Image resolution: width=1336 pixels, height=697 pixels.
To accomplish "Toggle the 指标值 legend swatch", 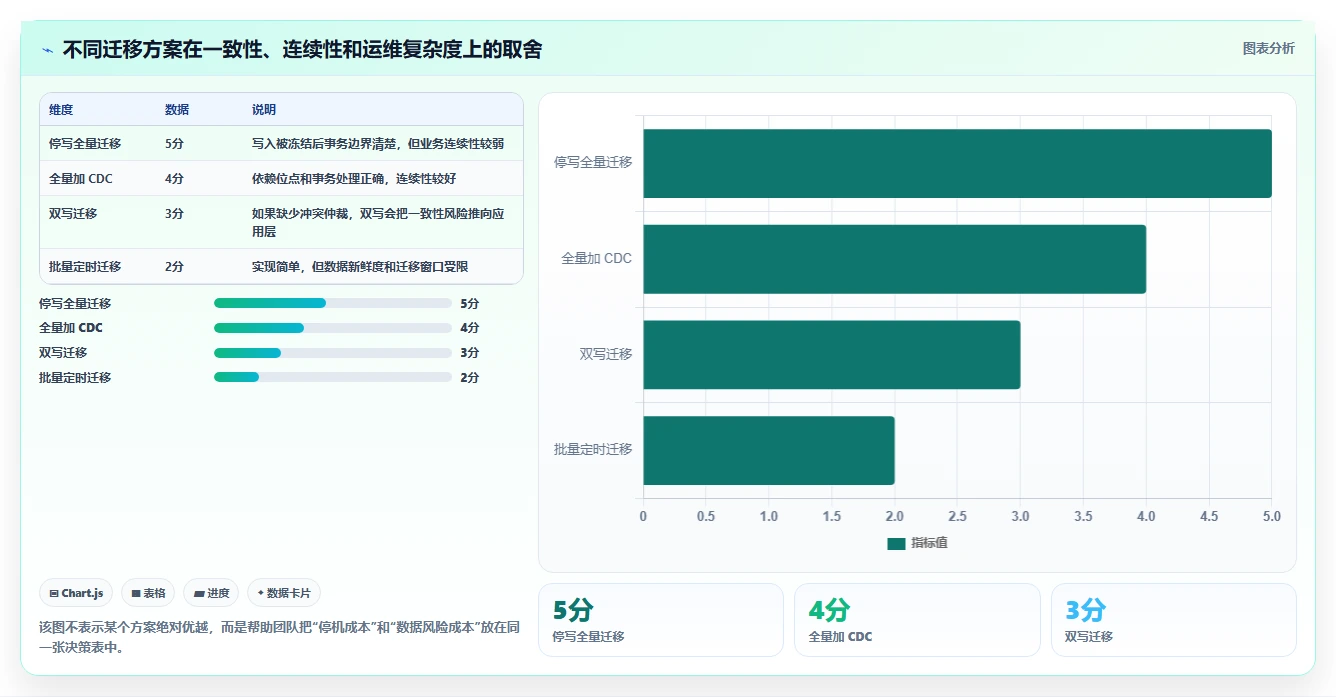I will (x=896, y=543).
